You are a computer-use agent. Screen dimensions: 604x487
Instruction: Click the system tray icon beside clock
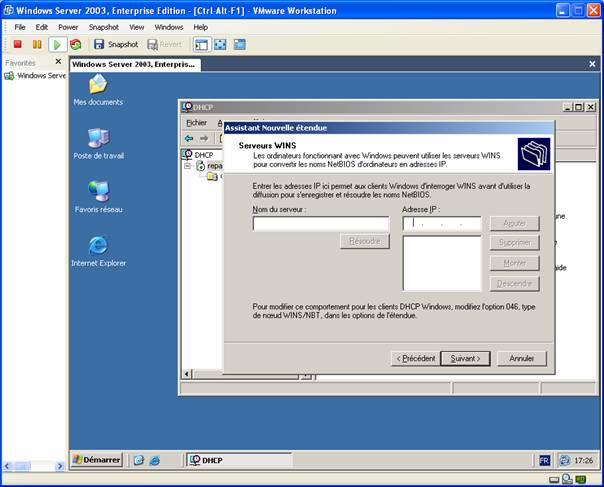tap(565, 460)
